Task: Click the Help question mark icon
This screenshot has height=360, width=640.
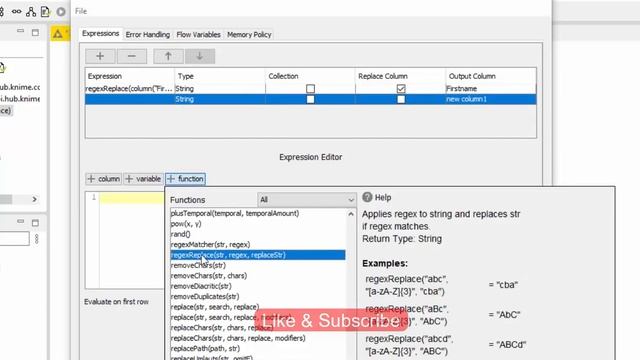Action: (367, 197)
